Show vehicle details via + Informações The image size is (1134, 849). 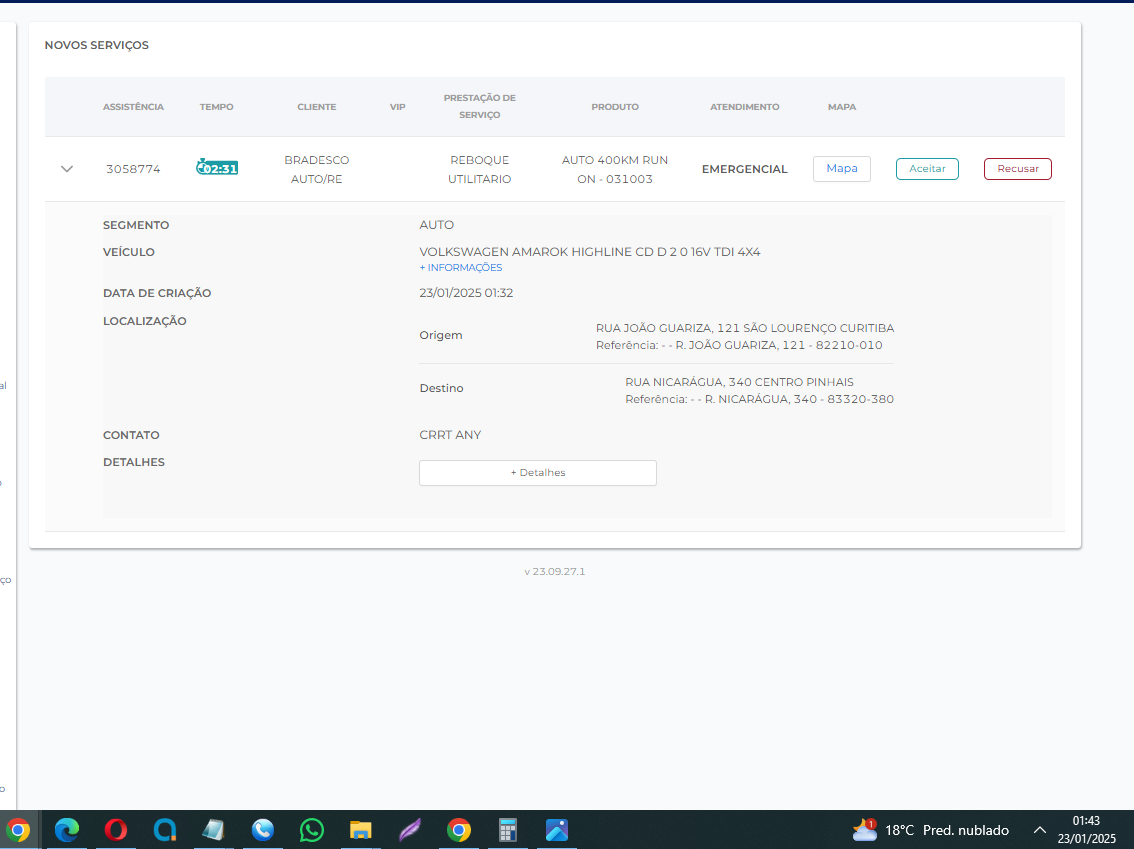pos(461,268)
